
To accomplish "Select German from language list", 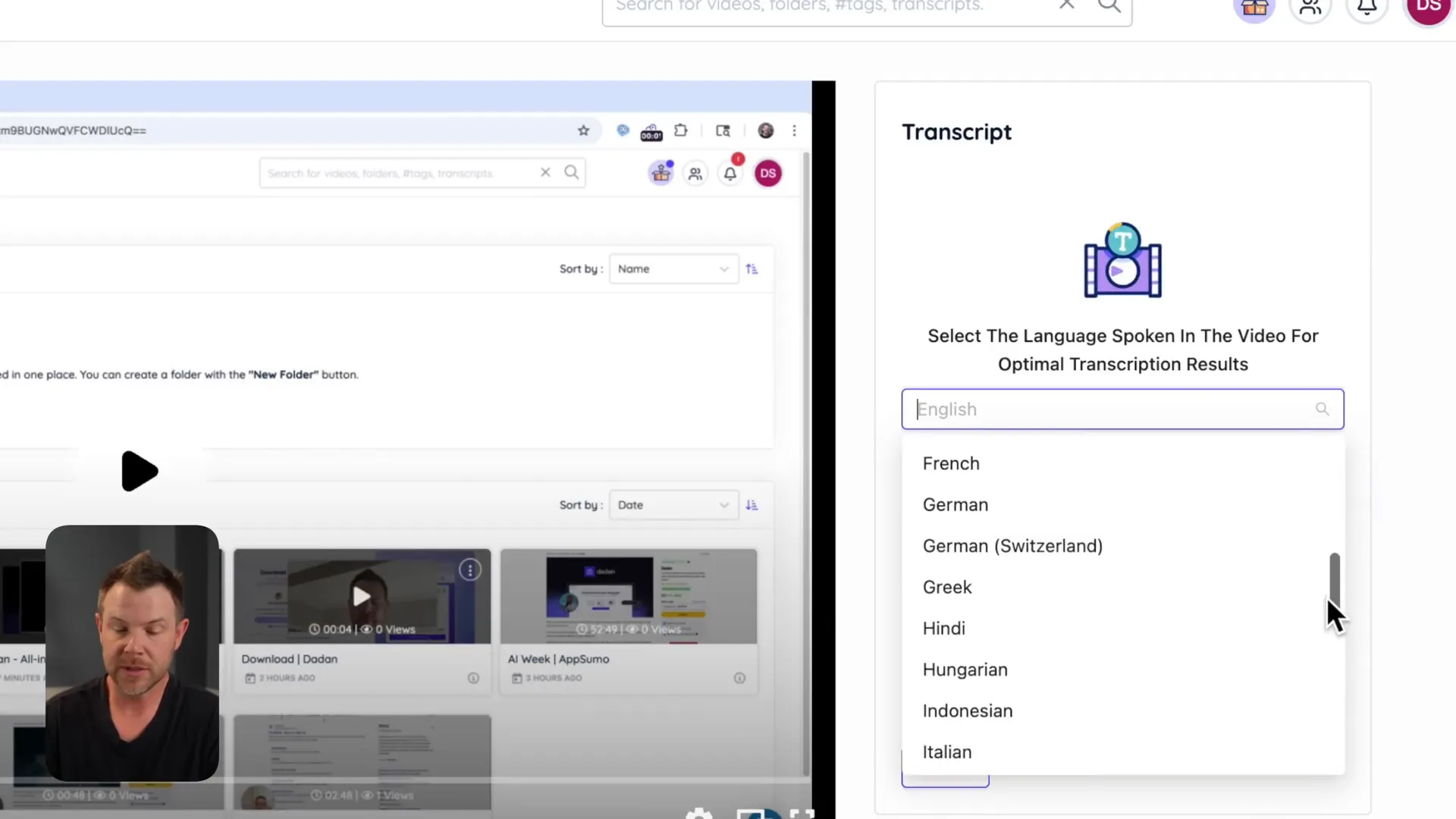I will click(1122, 504).
